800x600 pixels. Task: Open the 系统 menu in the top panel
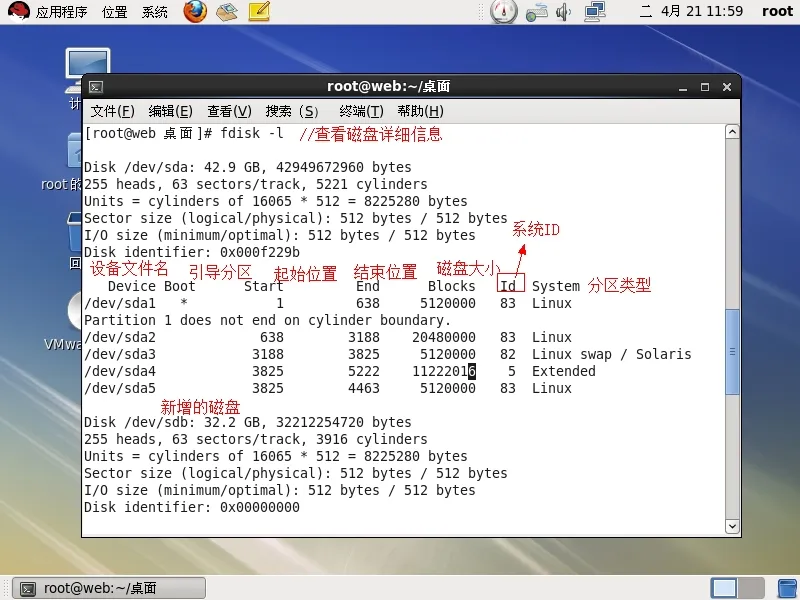coord(155,12)
